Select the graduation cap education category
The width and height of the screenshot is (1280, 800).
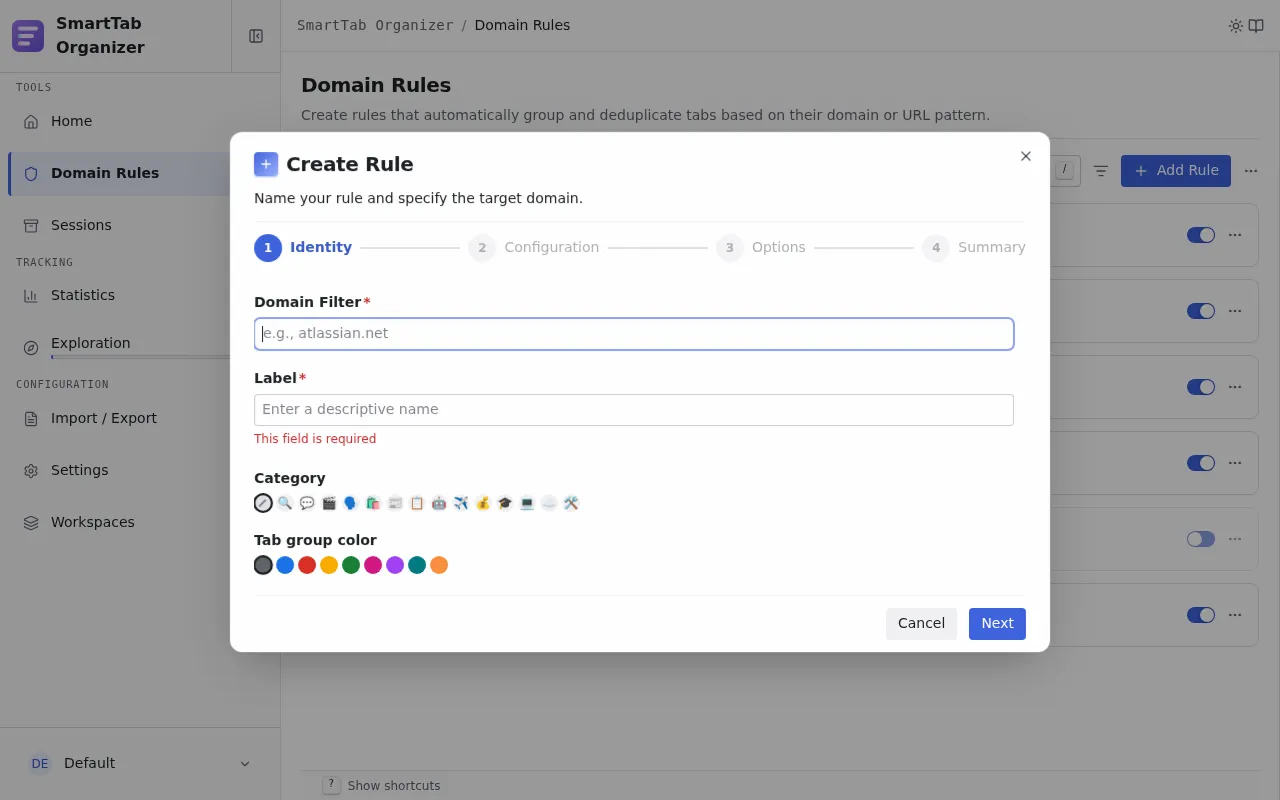coord(505,503)
